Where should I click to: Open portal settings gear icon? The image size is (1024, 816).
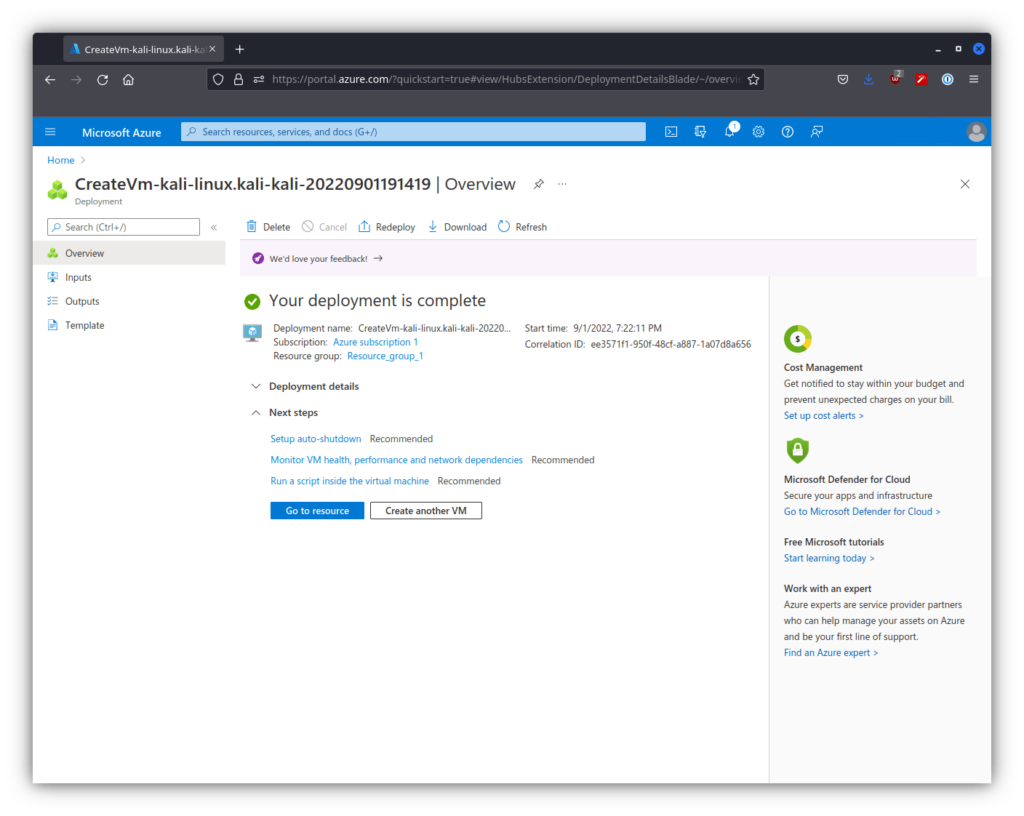758,132
